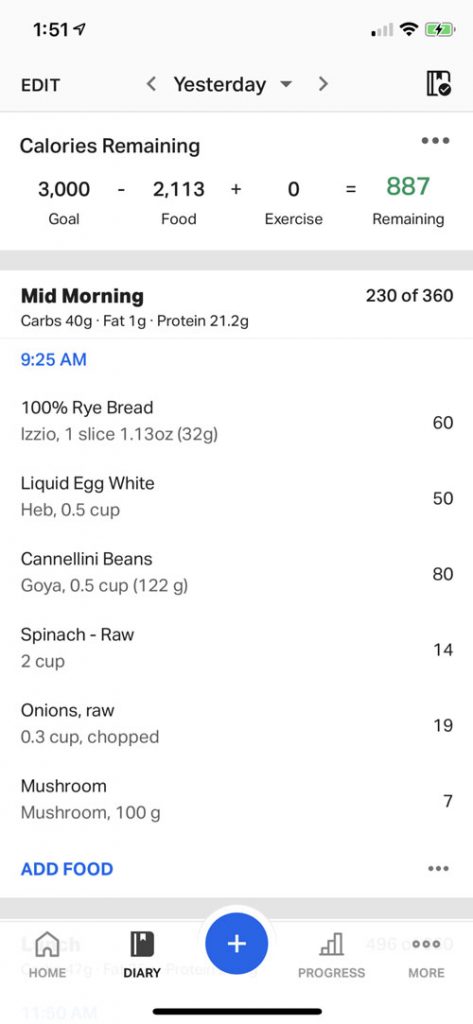
Task: Open Calories Remaining three-dot options
Action: [435, 140]
